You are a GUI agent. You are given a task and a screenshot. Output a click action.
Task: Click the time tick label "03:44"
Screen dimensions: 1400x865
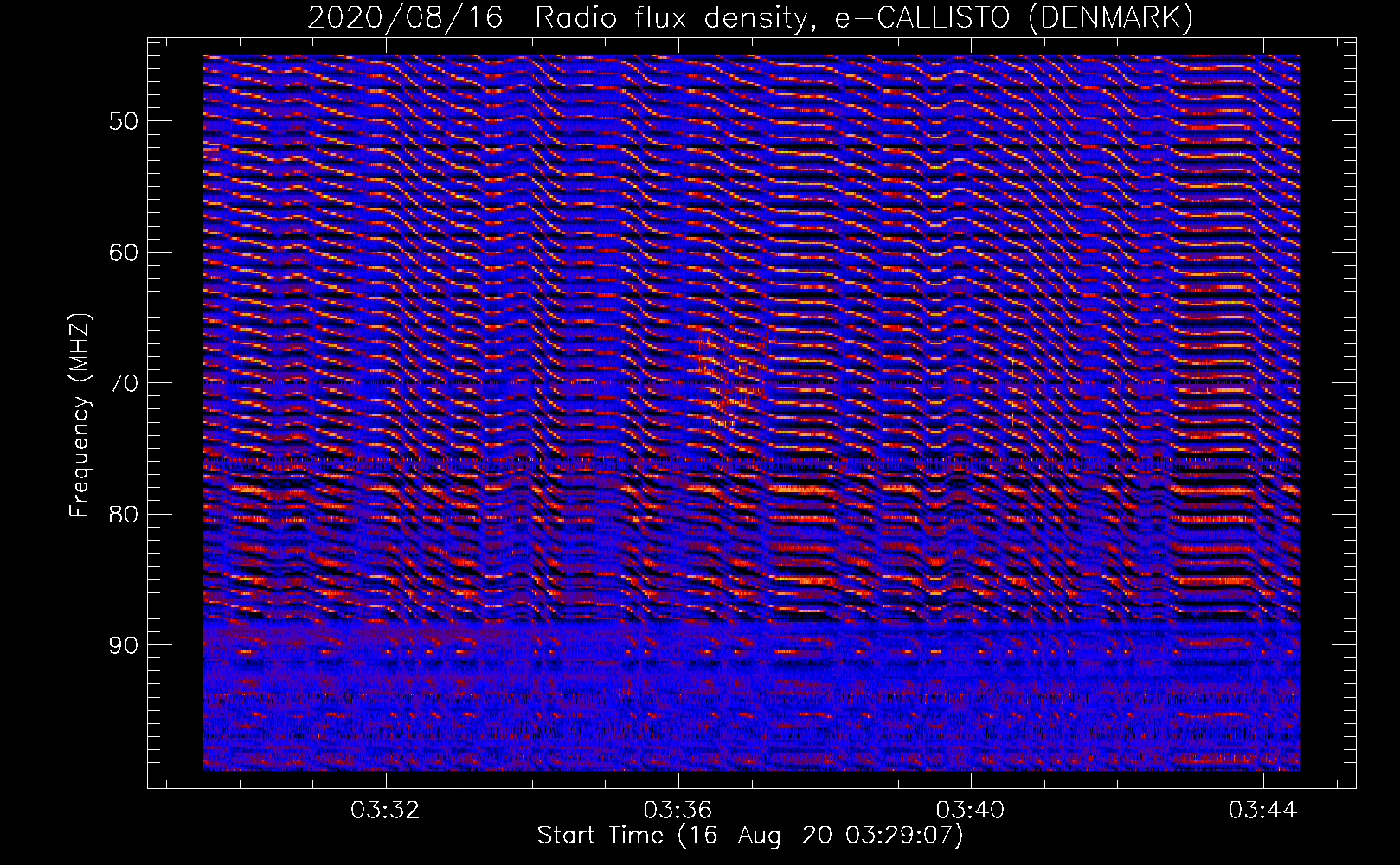point(1263,811)
